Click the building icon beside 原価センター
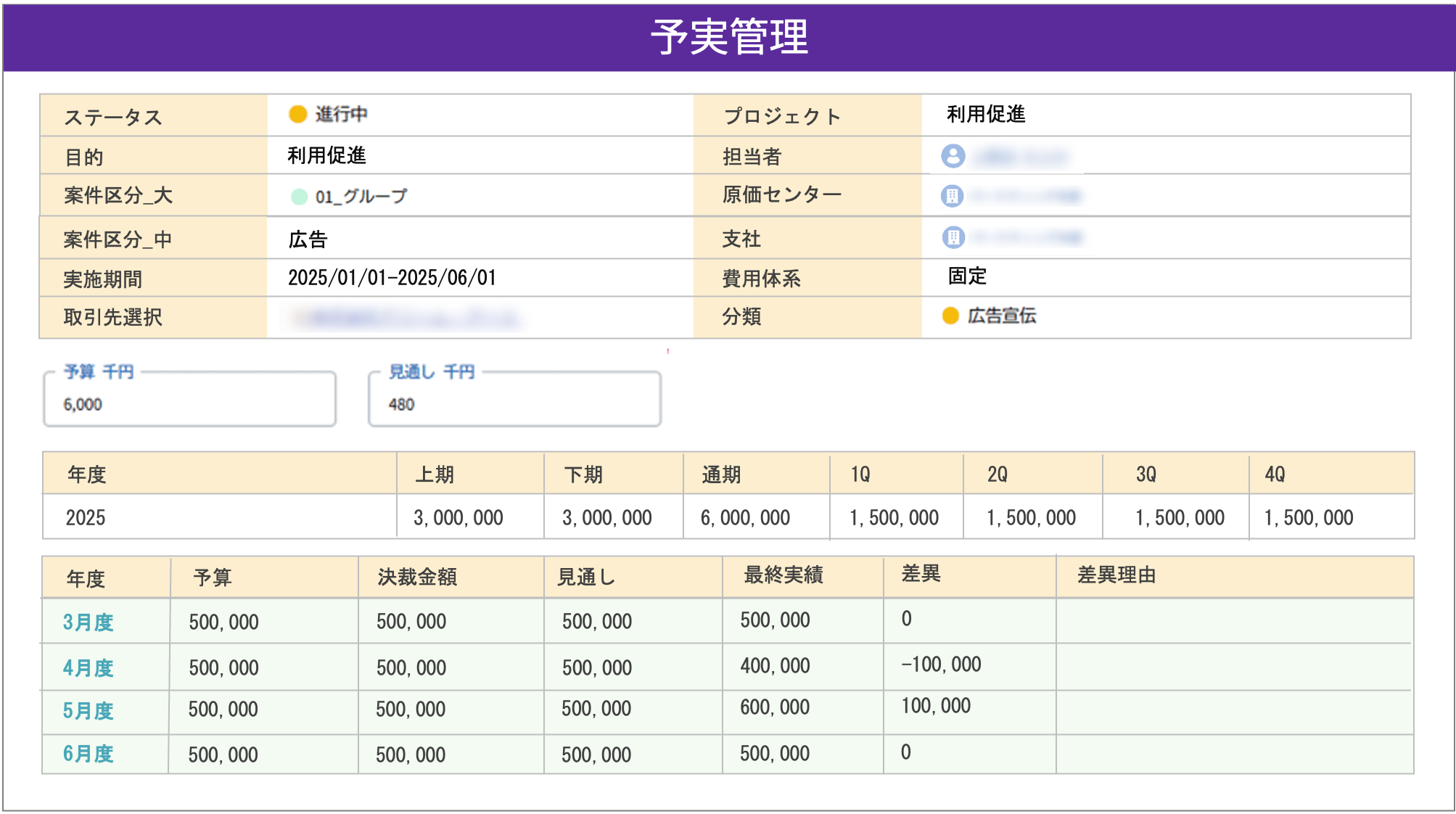This screenshot has width=1456, height=814. click(953, 196)
